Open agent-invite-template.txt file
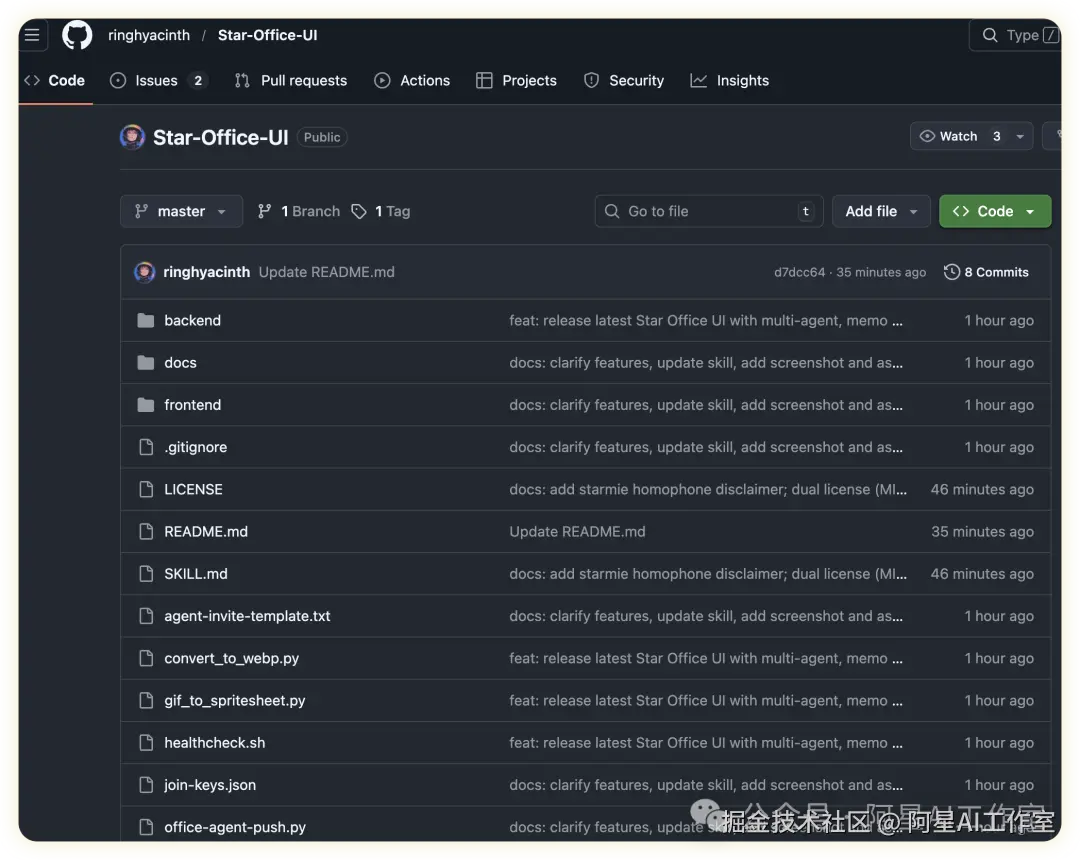 click(247, 616)
